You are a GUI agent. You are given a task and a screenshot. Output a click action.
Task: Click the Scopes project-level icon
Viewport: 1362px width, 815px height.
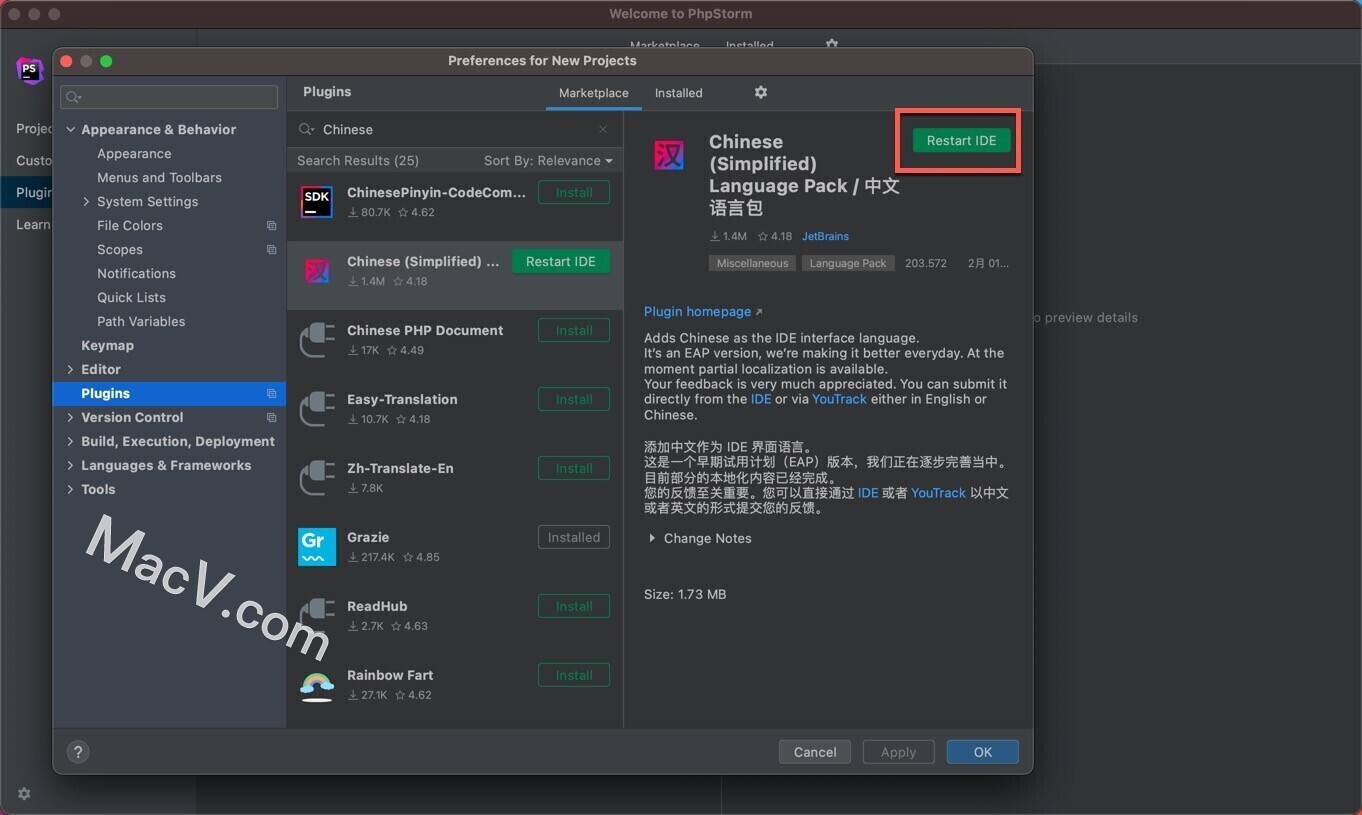(x=271, y=250)
